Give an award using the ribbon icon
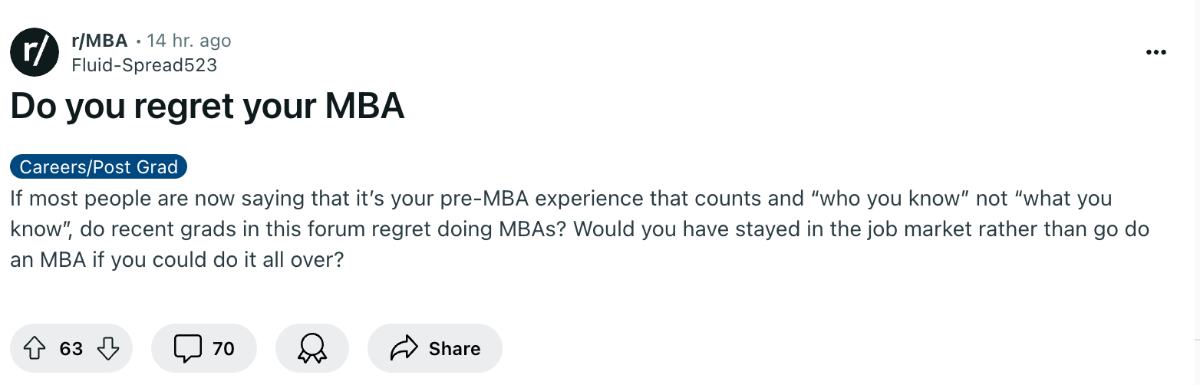The image size is (1200, 385). [x=311, y=348]
